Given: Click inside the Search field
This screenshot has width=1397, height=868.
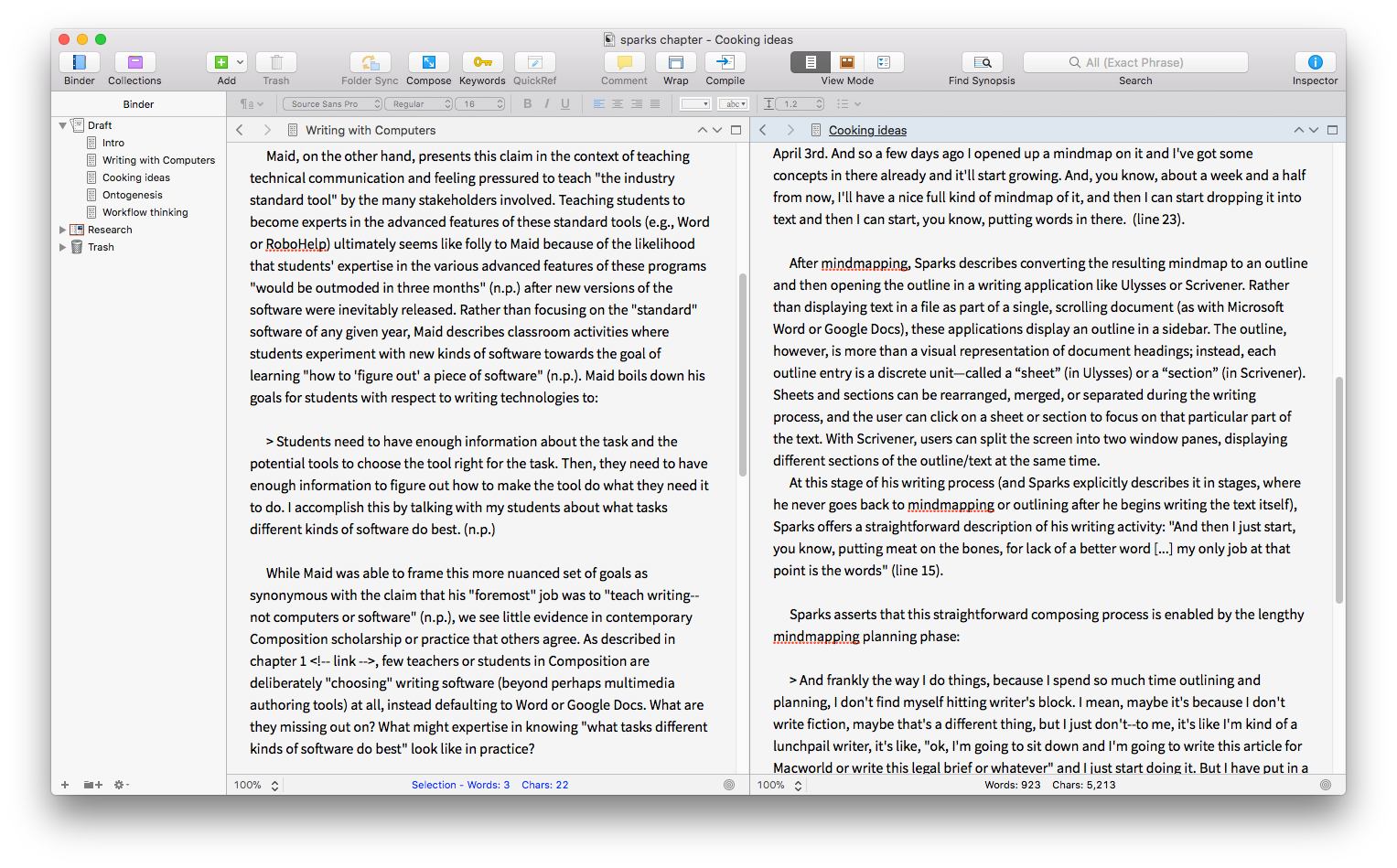Looking at the screenshot, I should pyautogui.click(x=1134, y=61).
